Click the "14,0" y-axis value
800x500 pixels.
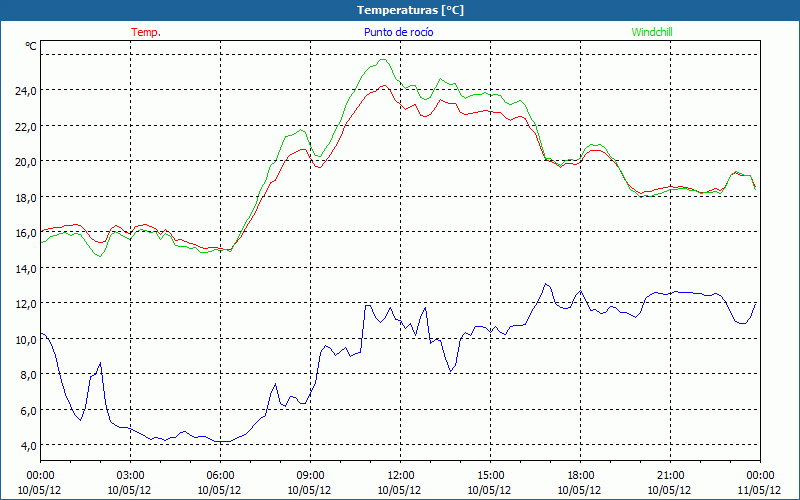(26, 268)
